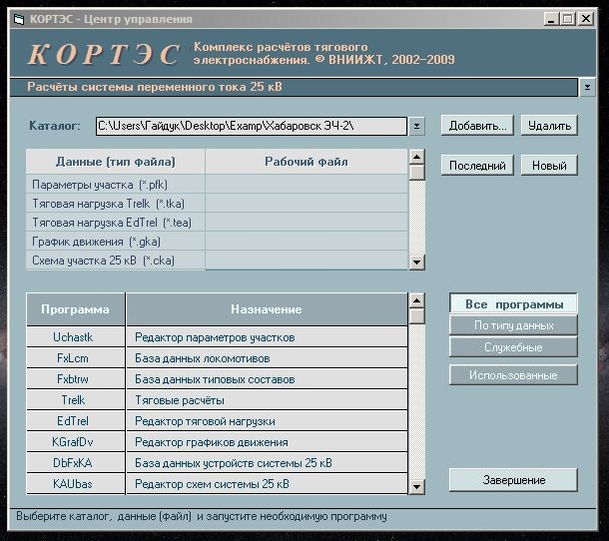
Task: Click the program list scrollbar thumb
Action: coord(417,316)
